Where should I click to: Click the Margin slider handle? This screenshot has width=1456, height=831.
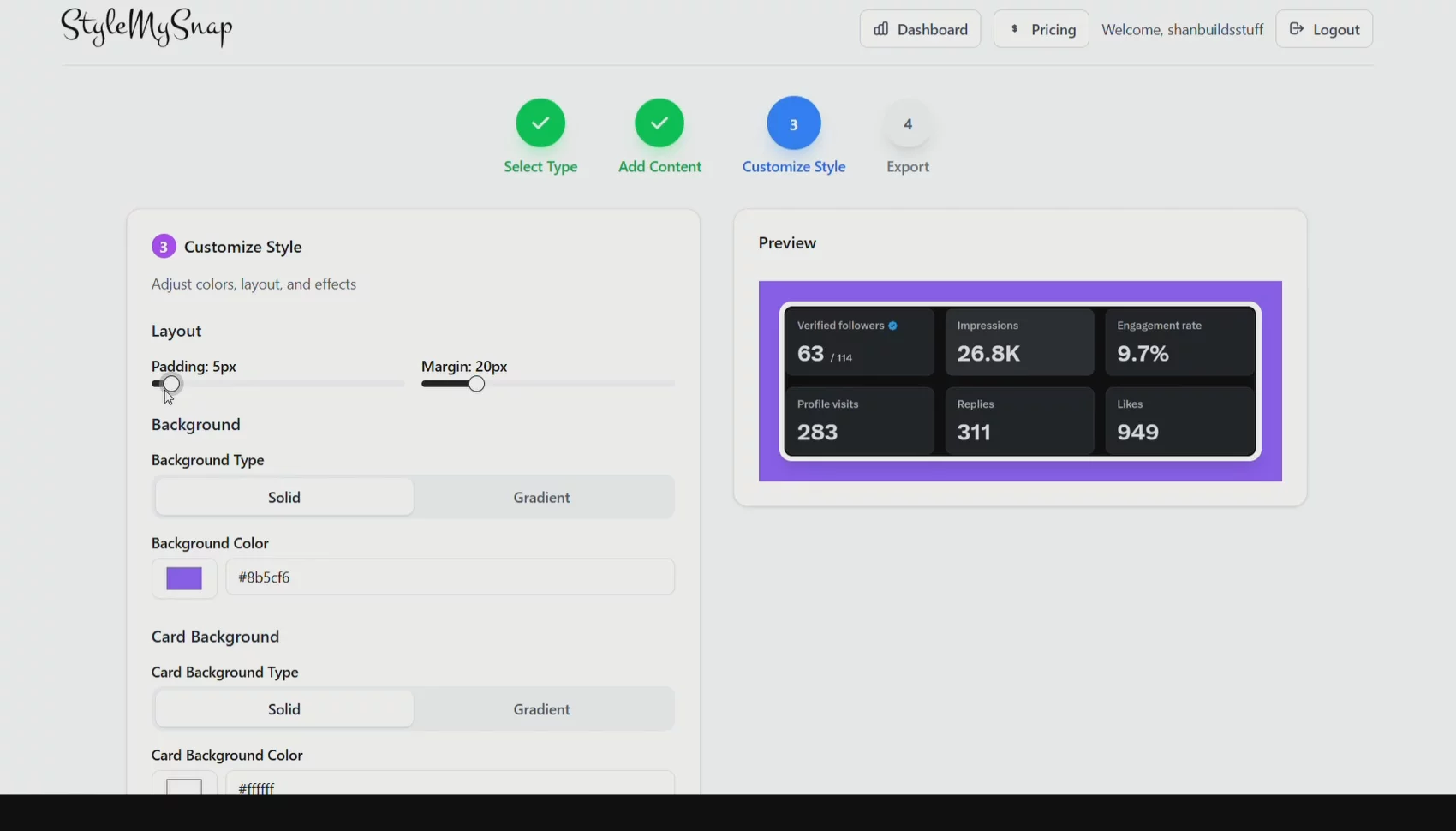tap(476, 384)
